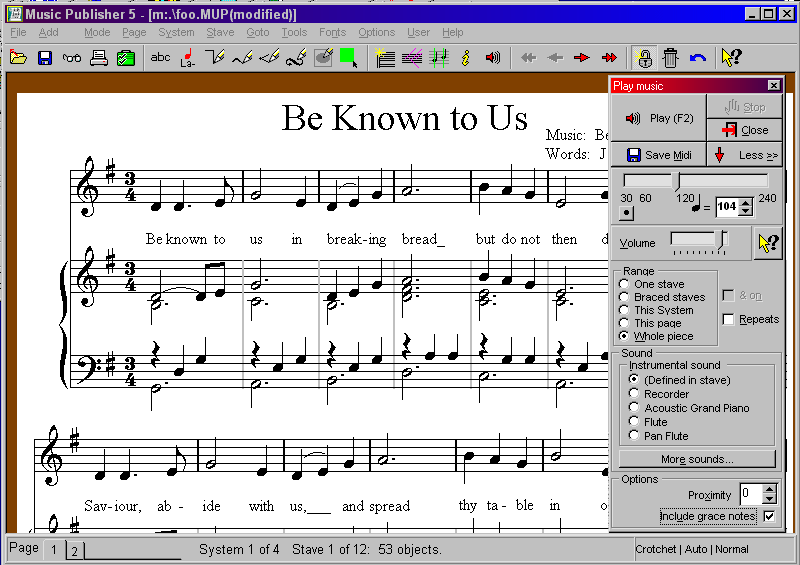This screenshot has height=565, width=800.
Task: Select the This page range option
Action: (x=624, y=323)
